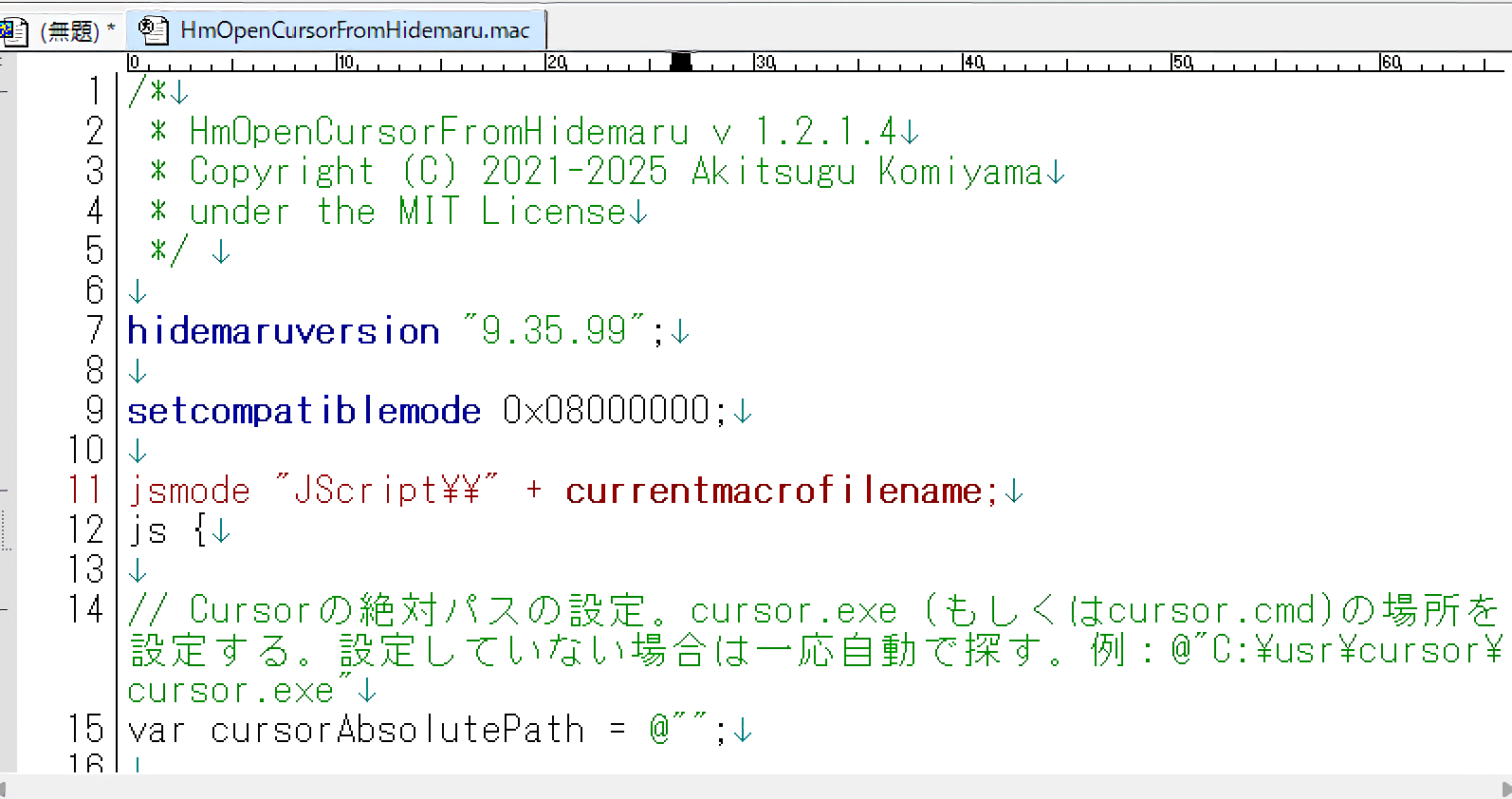The height and width of the screenshot is (799, 1512).
Task: Click the cursorAbsolutePath variable name
Action: (x=396, y=730)
